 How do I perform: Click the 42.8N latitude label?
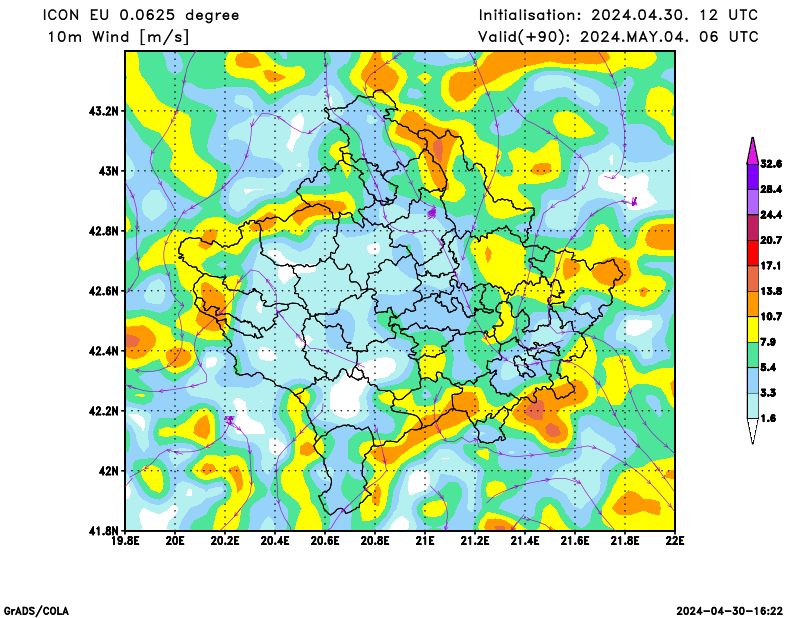104,231
